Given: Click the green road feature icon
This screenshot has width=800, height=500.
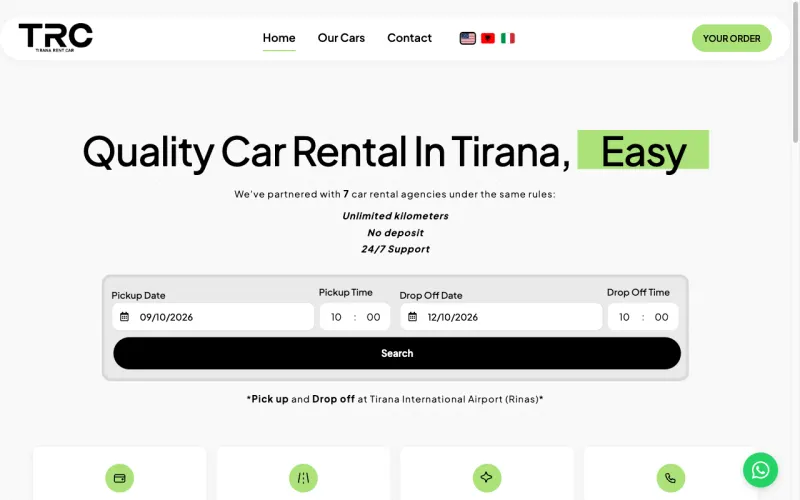Looking at the screenshot, I should click(x=303, y=478).
